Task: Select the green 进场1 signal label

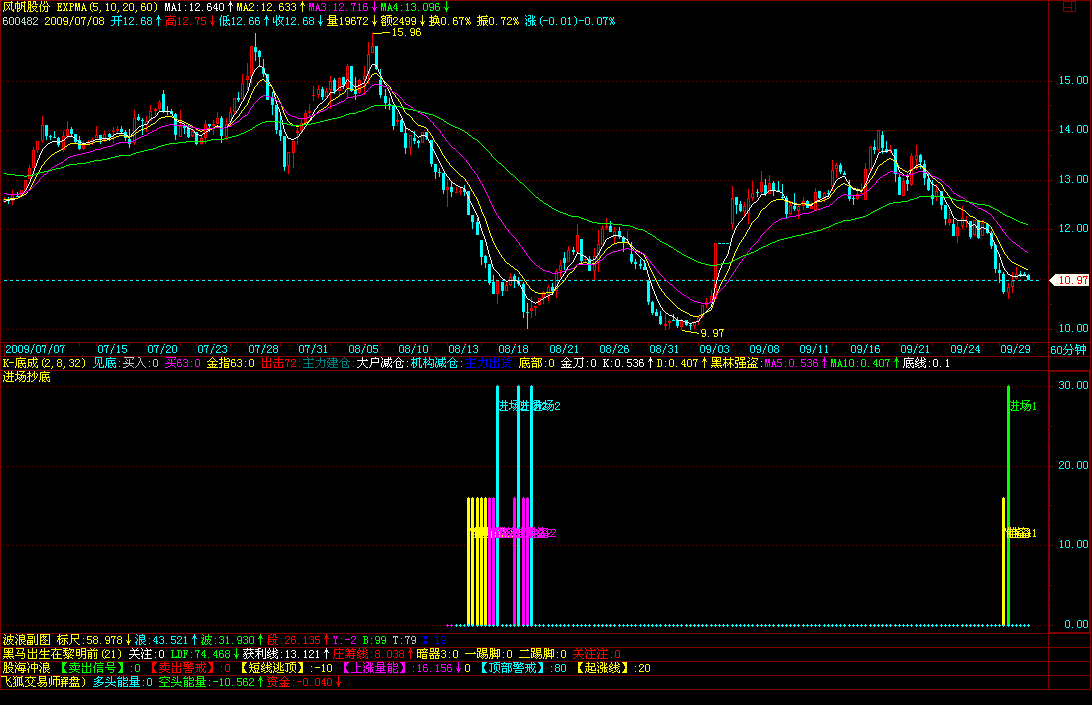Action: click(x=1023, y=405)
